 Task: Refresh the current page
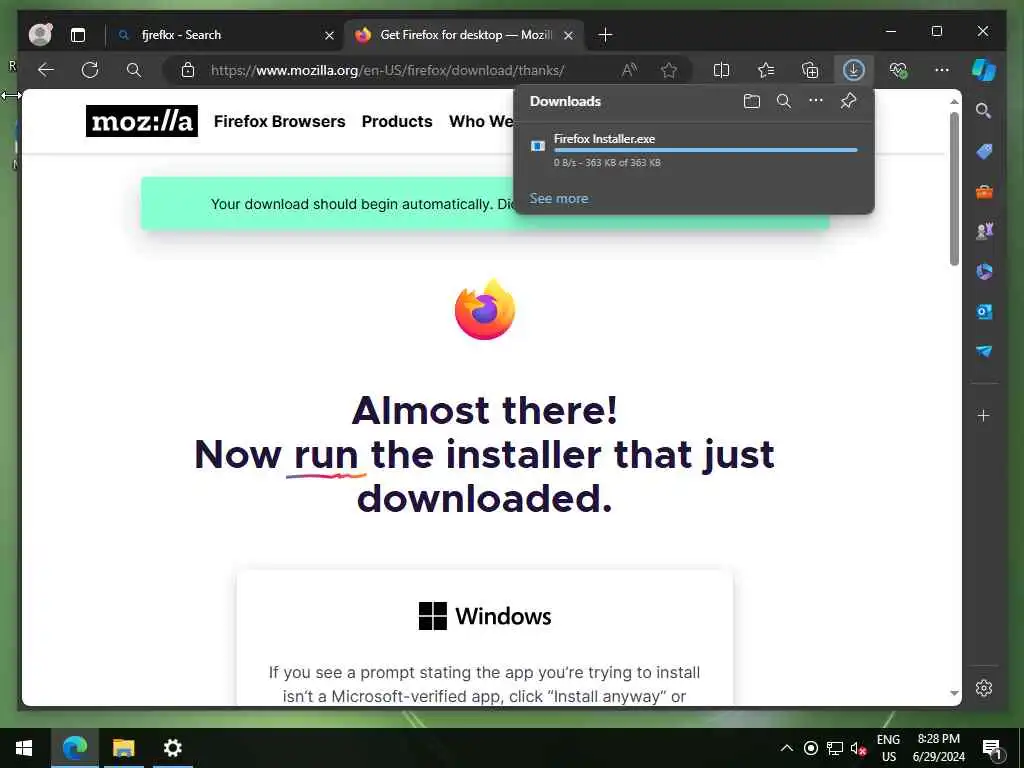point(89,70)
